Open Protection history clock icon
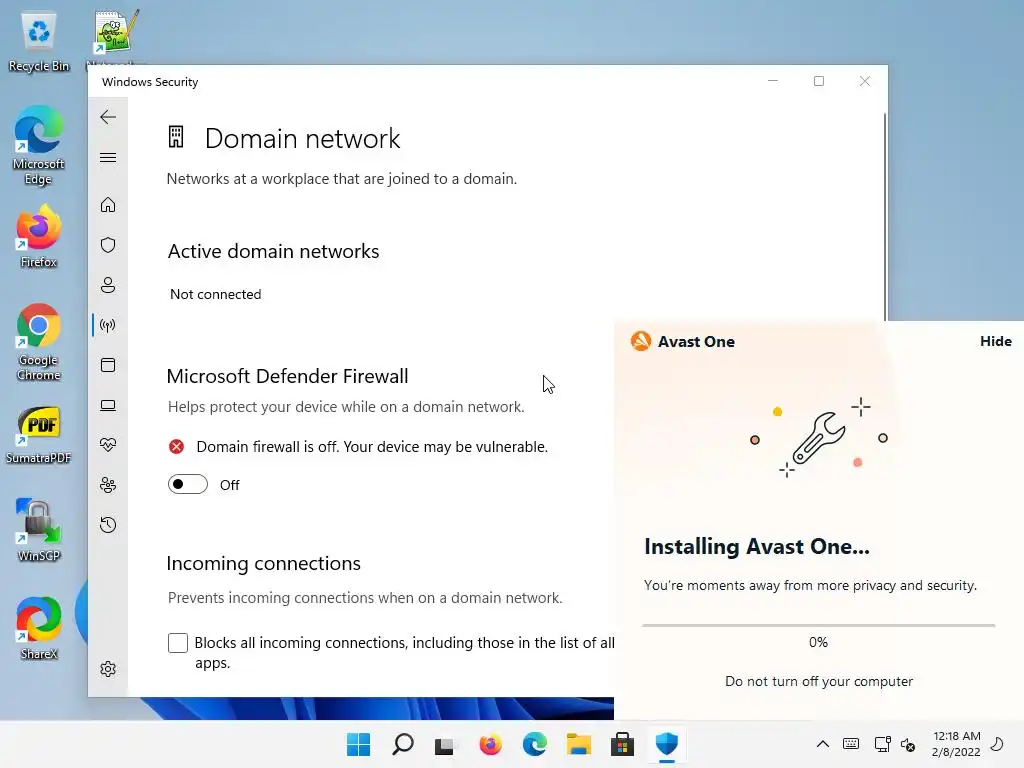 coord(108,525)
